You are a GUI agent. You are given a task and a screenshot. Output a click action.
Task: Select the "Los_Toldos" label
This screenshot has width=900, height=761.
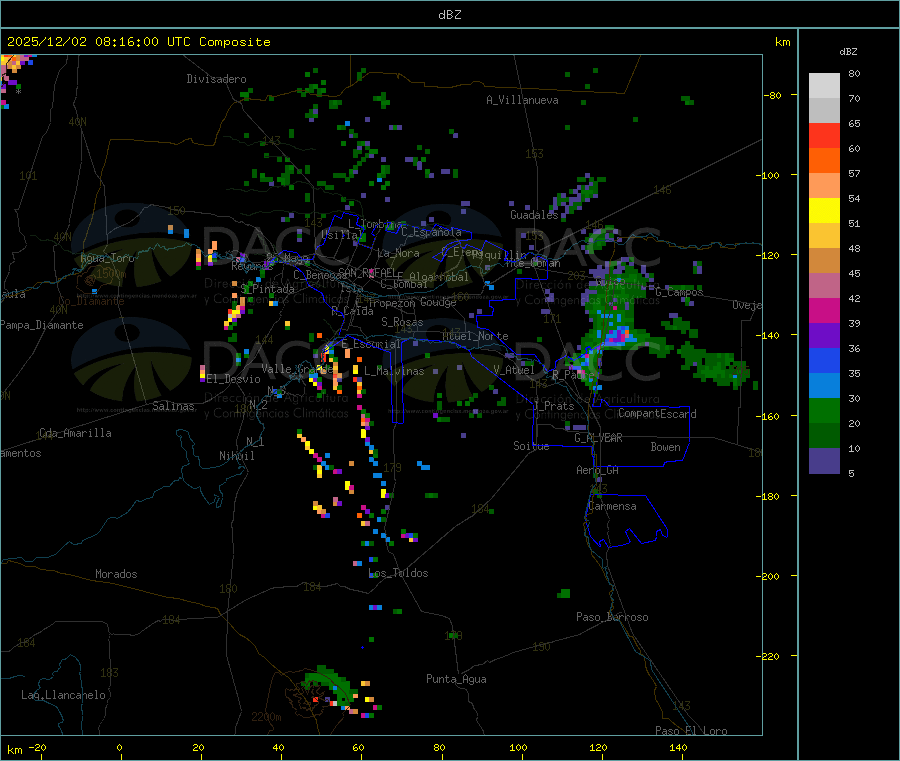398,573
